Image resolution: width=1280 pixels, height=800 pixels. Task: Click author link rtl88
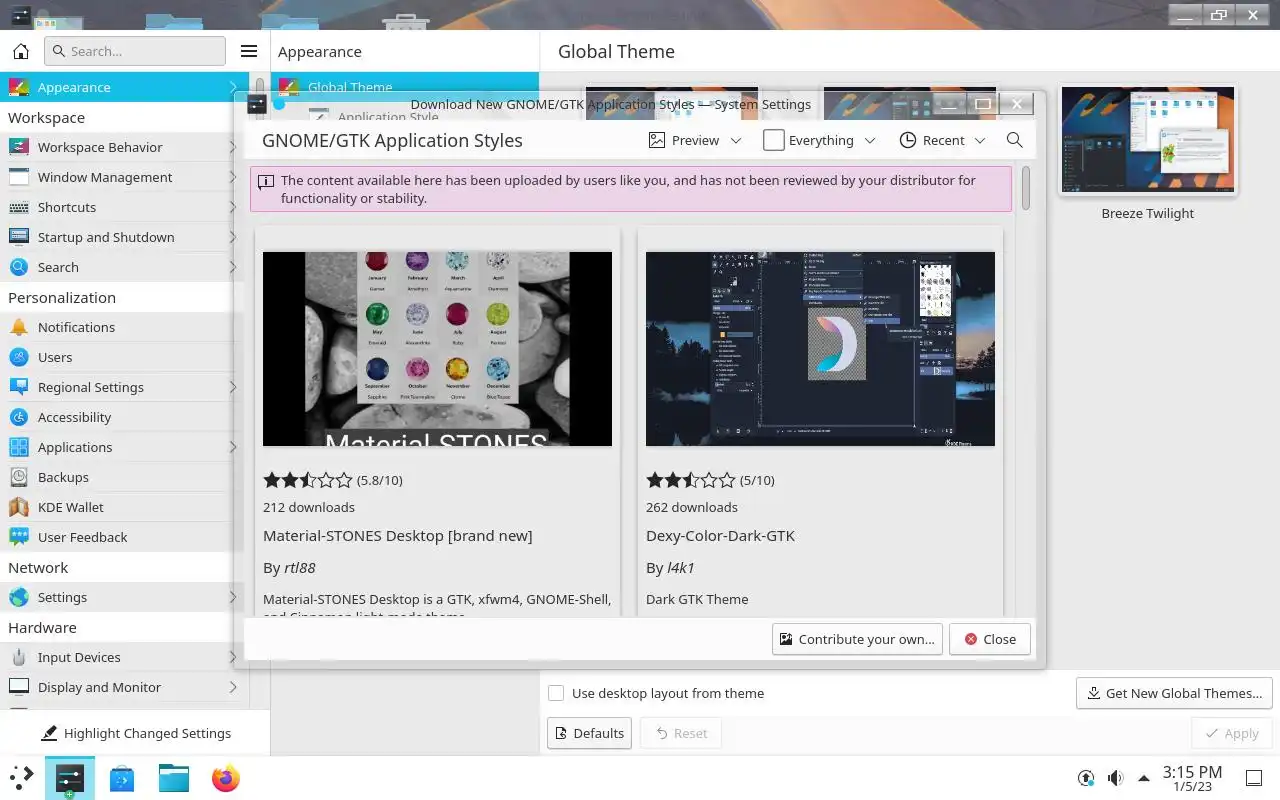click(x=299, y=567)
